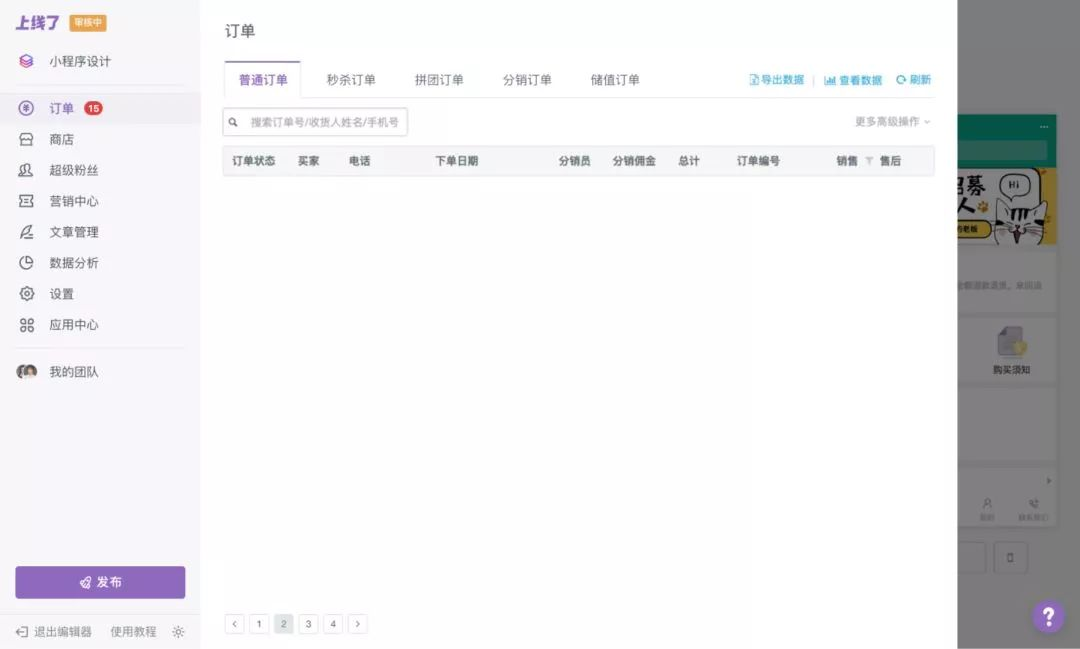Click the order search input field
Screen dimensions: 1080x649
[x=315, y=121]
